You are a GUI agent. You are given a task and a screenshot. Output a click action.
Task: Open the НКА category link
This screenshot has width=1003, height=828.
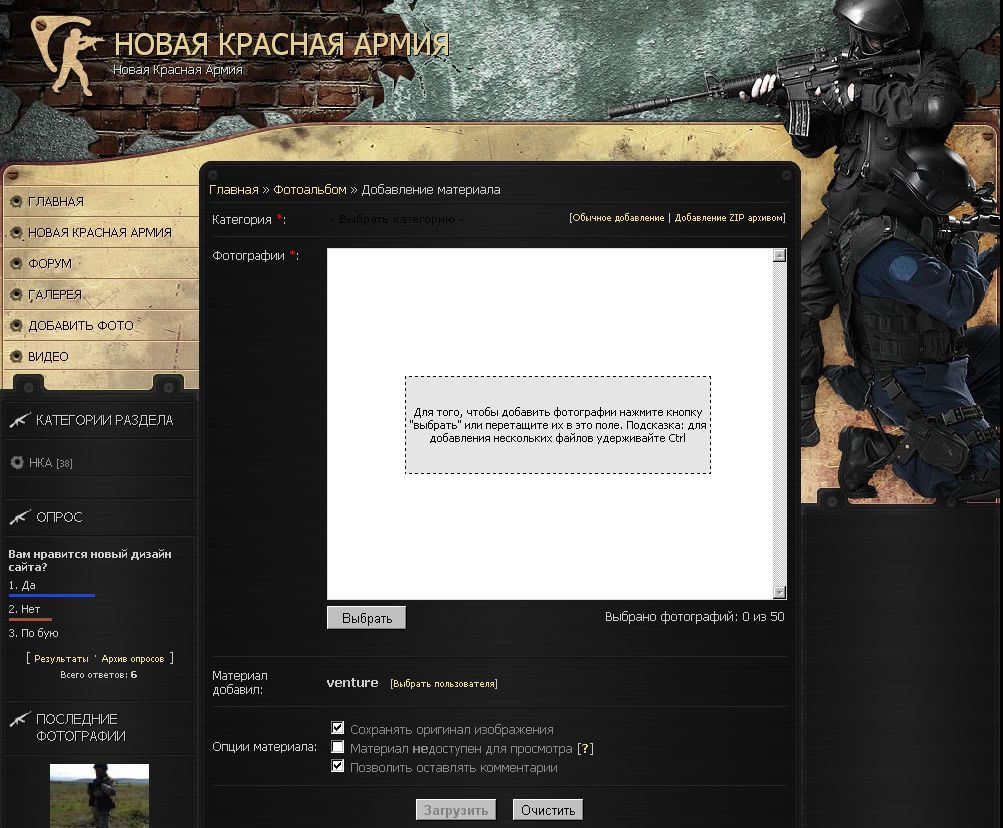[x=40, y=462]
